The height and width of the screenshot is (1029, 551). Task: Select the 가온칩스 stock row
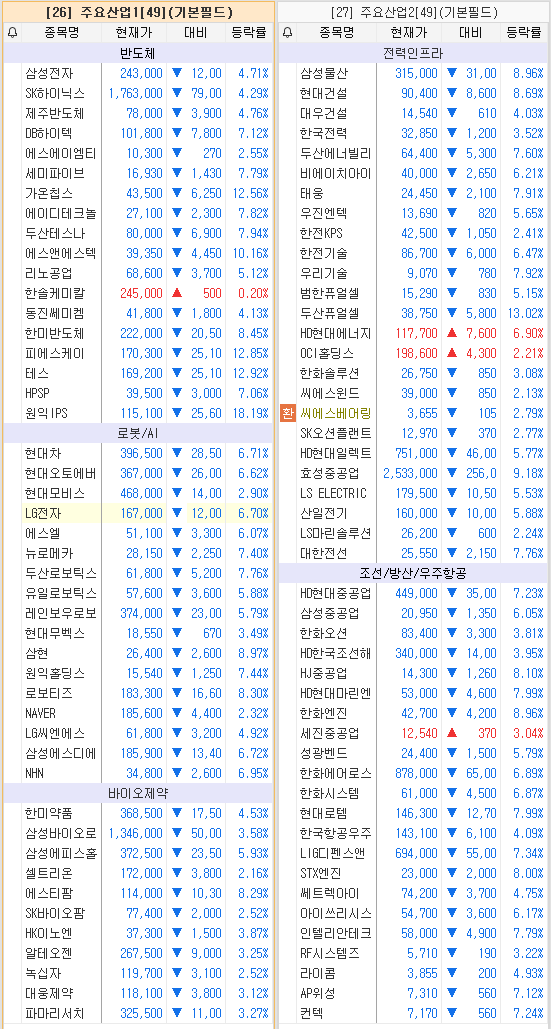tap(138, 194)
